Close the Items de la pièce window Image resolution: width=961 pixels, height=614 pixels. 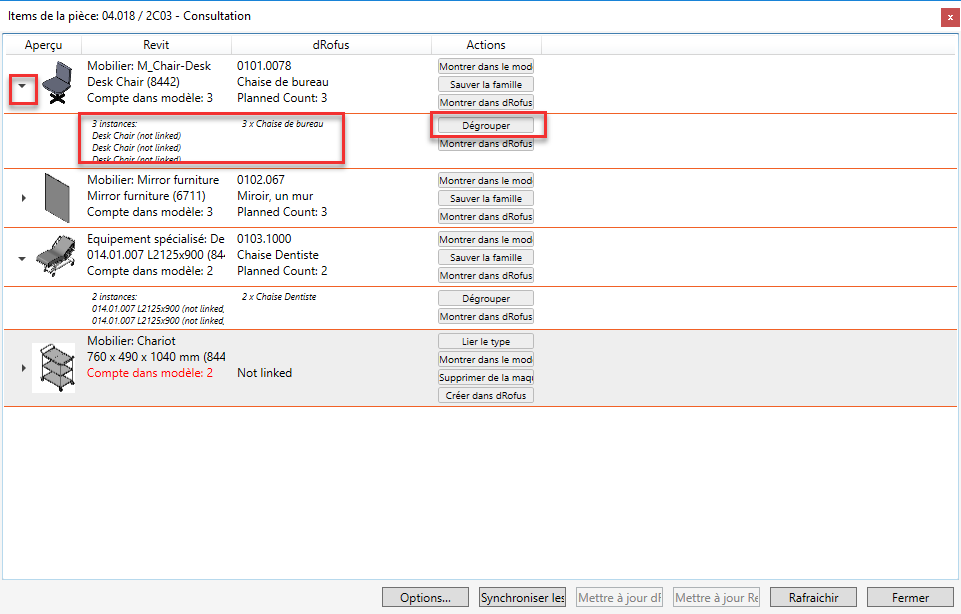pyautogui.click(x=949, y=17)
